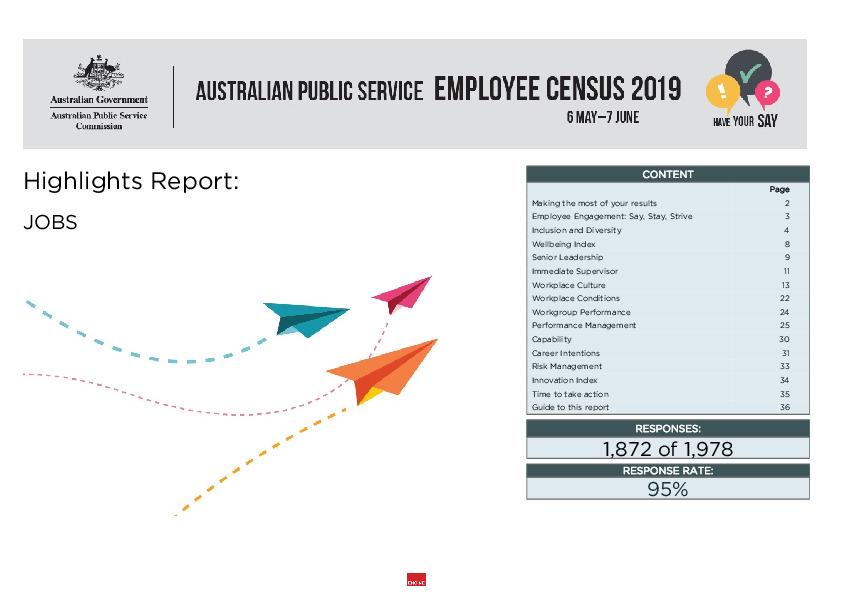
Task: Click the '1,872 of 1,978' responses value
Action: (667, 449)
